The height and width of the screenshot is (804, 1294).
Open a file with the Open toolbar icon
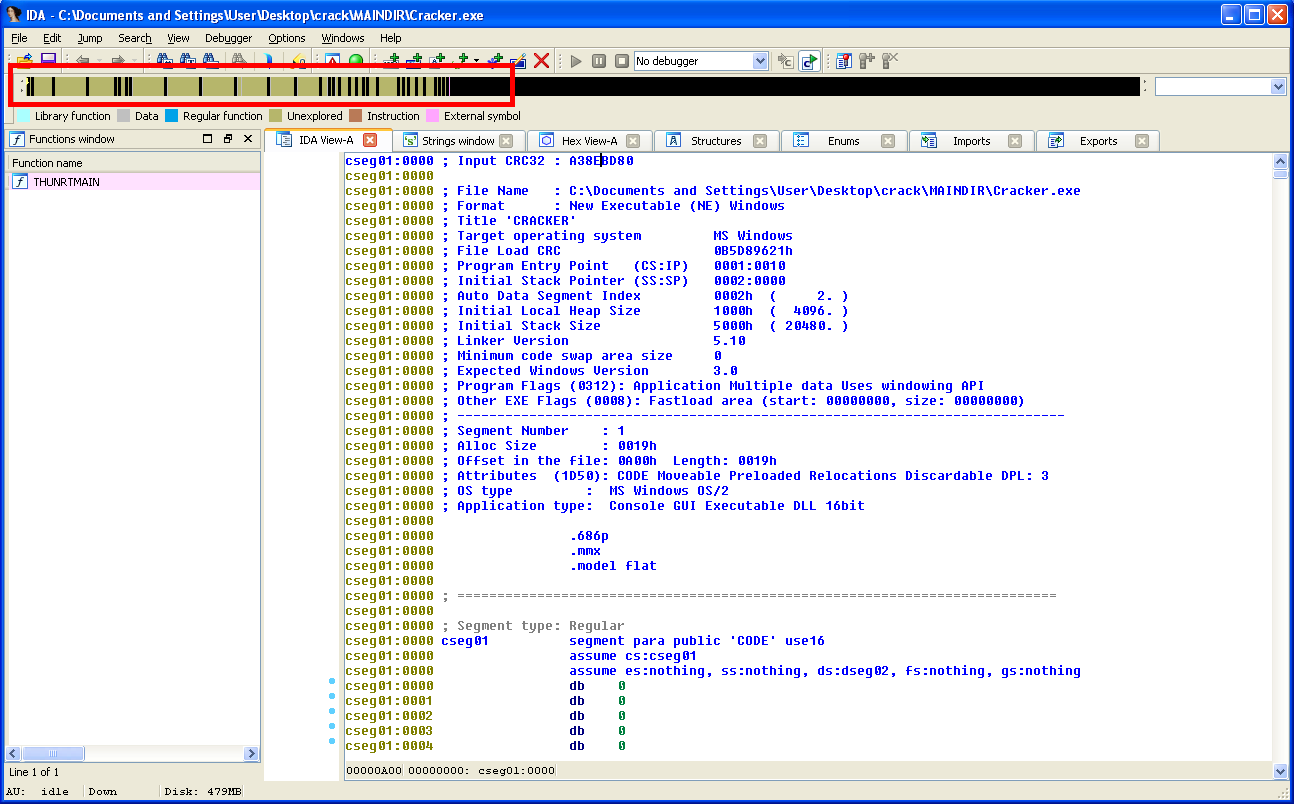tap(27, 61)
